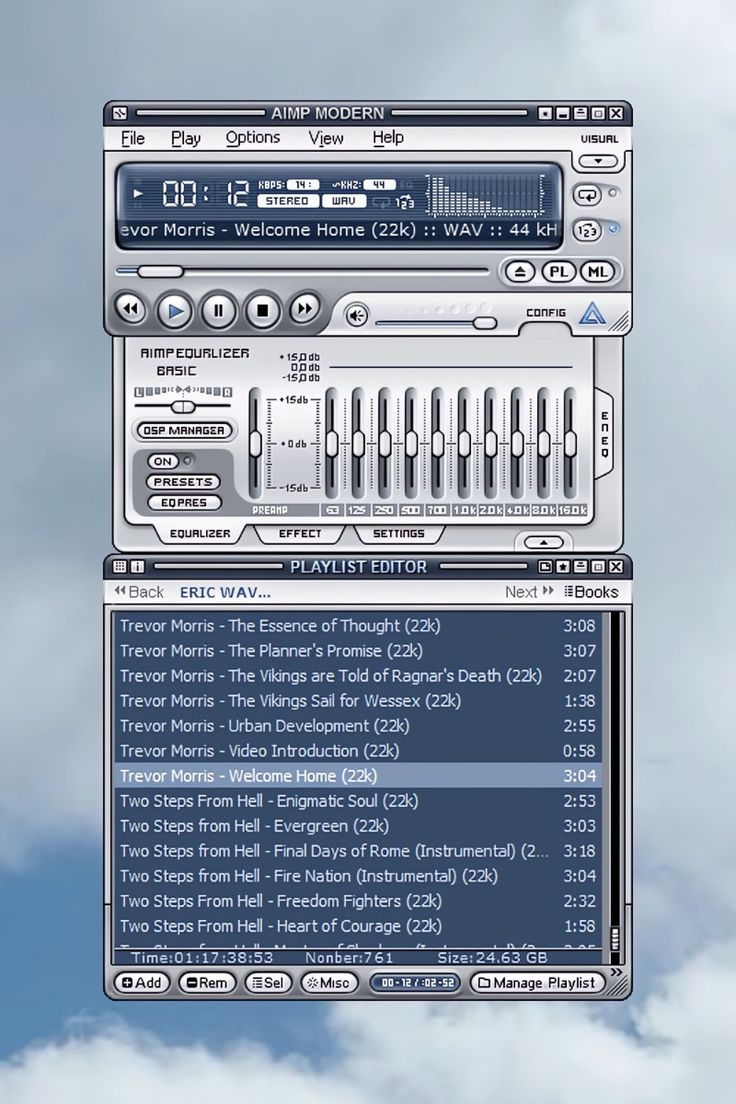The image size is (736, 1104).
Task: Expand the VISUAL dropdown arrow
Action: coord(598,160)
